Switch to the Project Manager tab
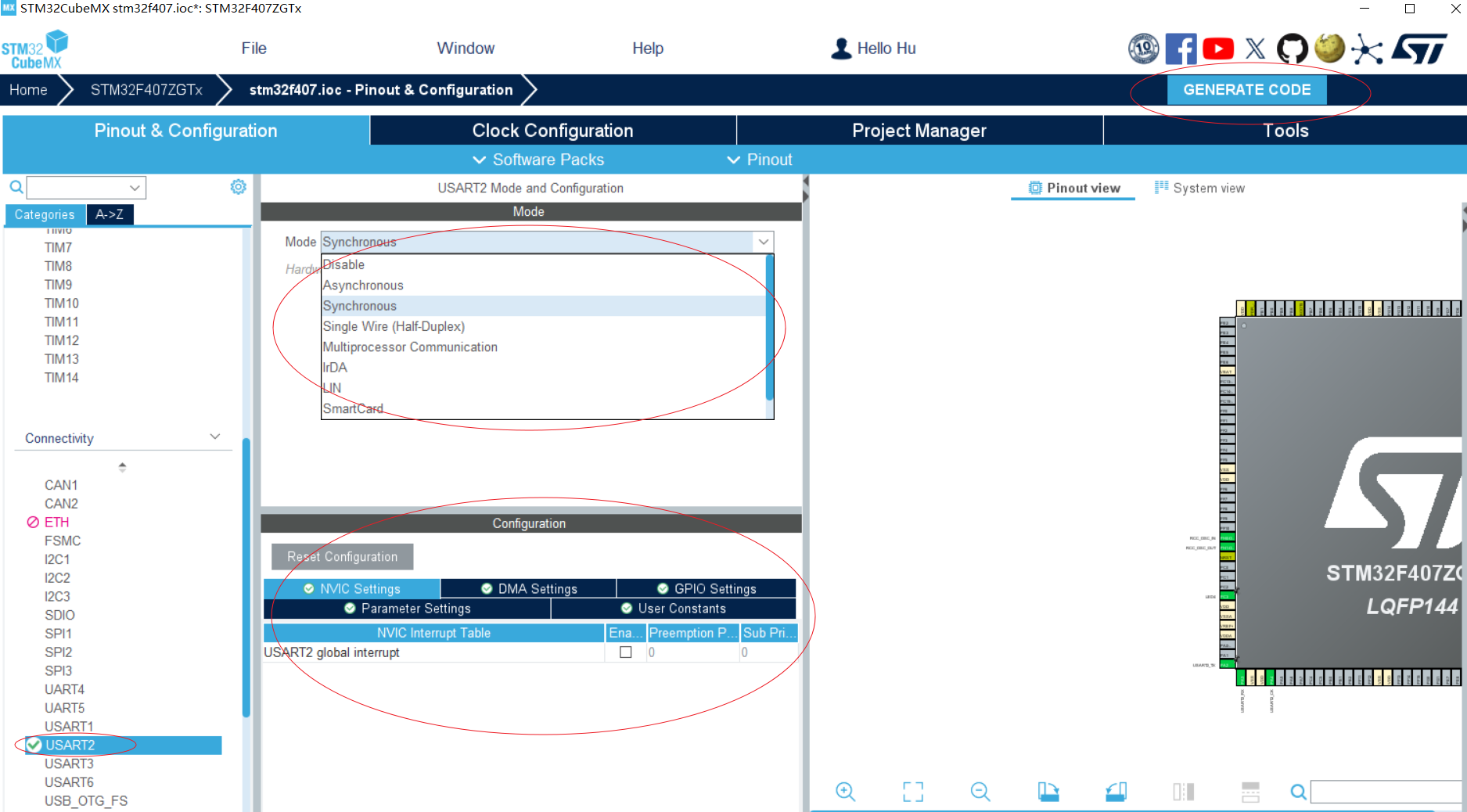Screen dimensions: 1467x812 (x=919, y=131)
